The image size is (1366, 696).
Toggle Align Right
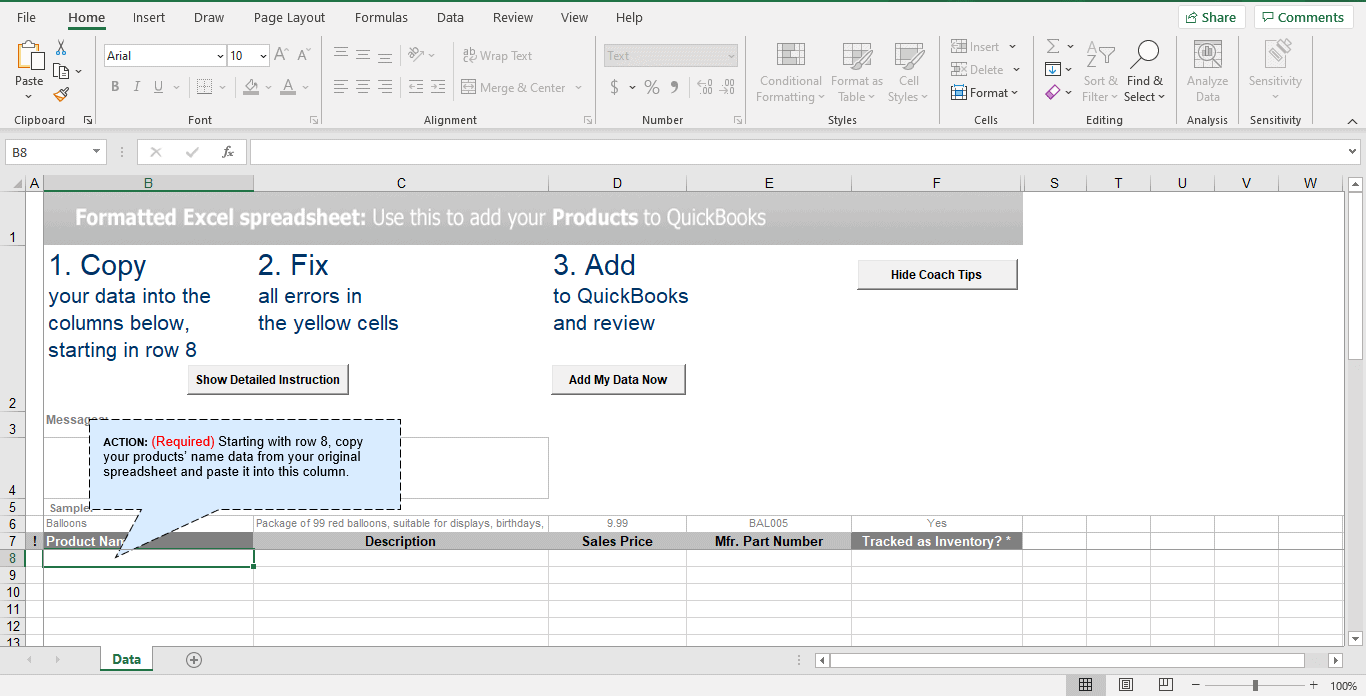(x=385, y=87)
